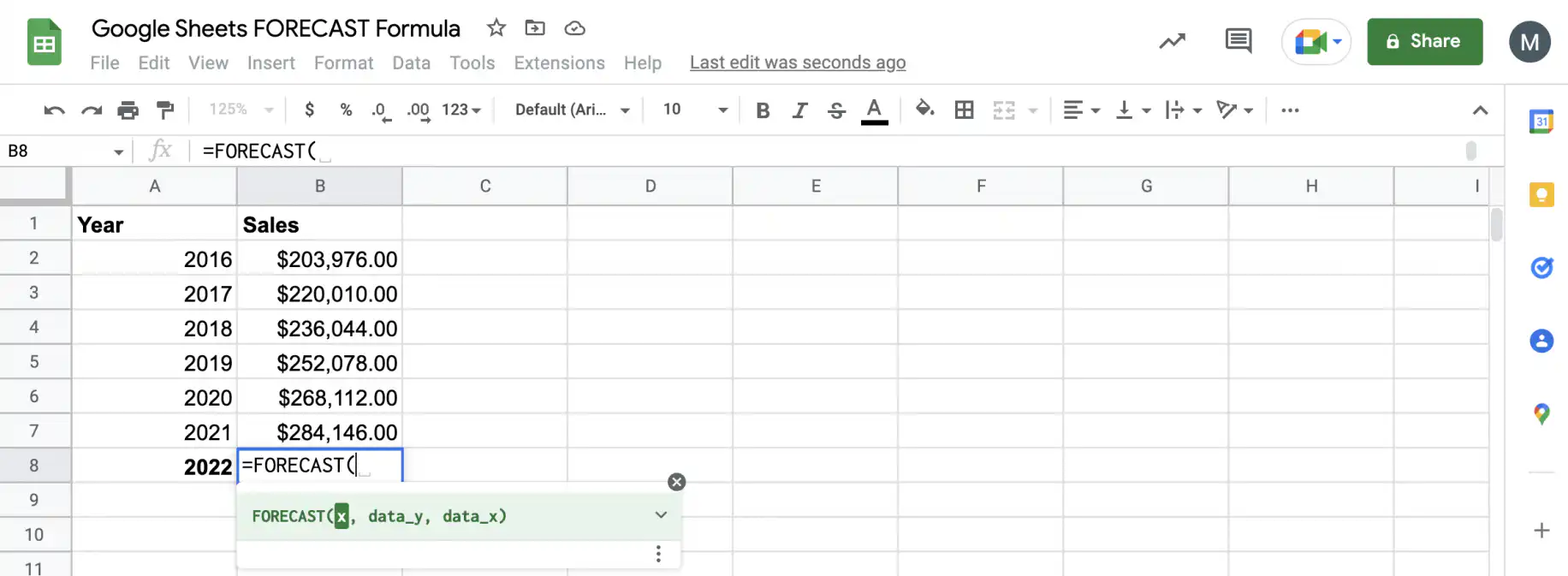Expand the FORECAST formula help chevron
Viewport: 1568px width, 576px height.
coord(661,515)
